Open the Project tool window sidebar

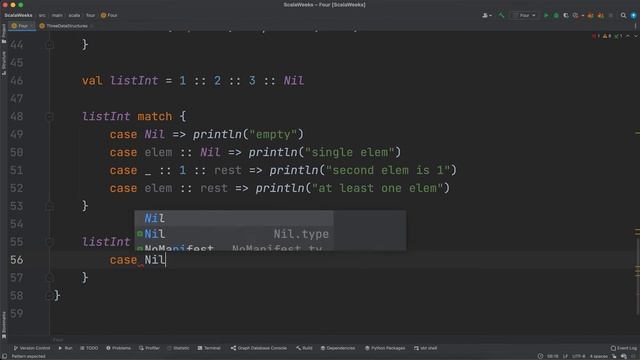click(4, 33)
